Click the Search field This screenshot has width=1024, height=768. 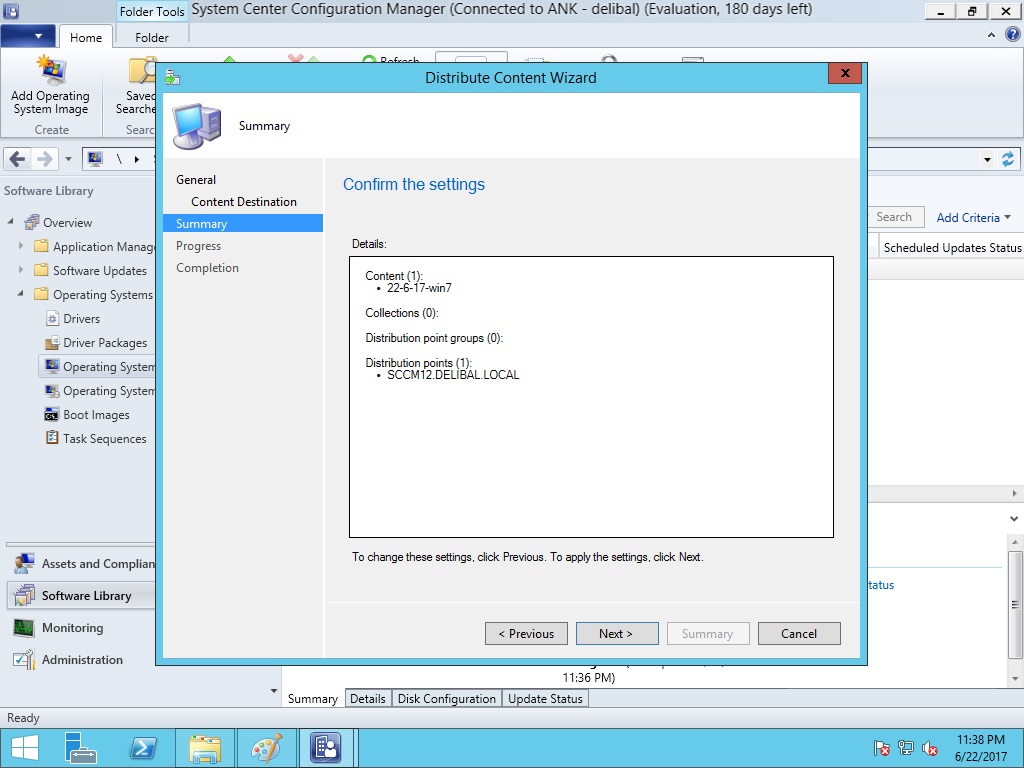point(893,217)
